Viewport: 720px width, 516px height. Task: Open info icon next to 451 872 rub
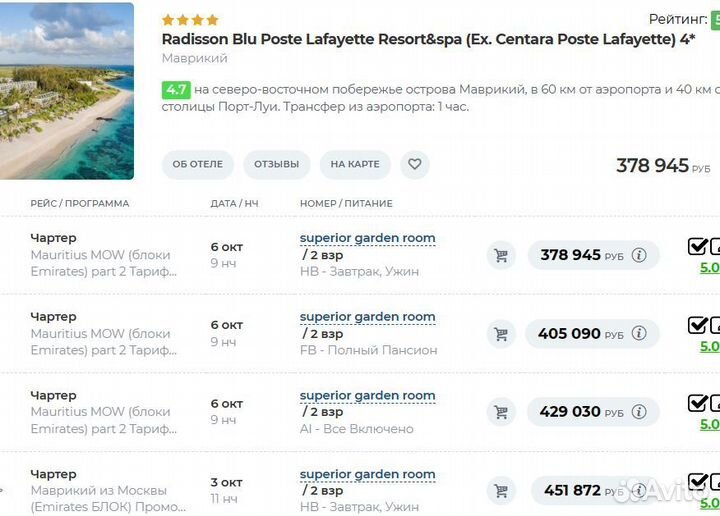click(639, 490)
